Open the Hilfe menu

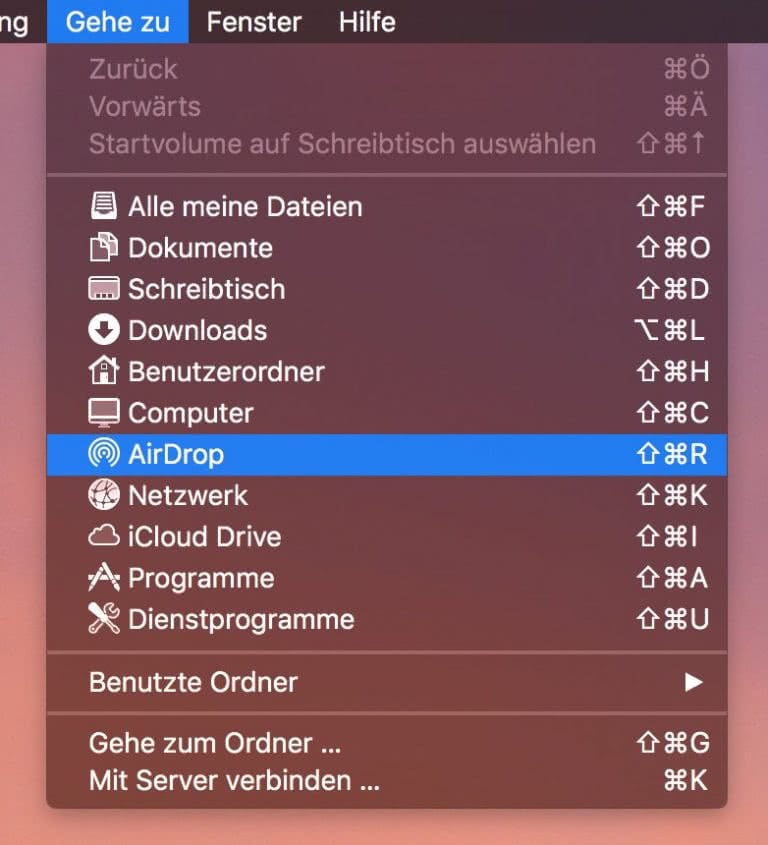(x=365, y=22)
